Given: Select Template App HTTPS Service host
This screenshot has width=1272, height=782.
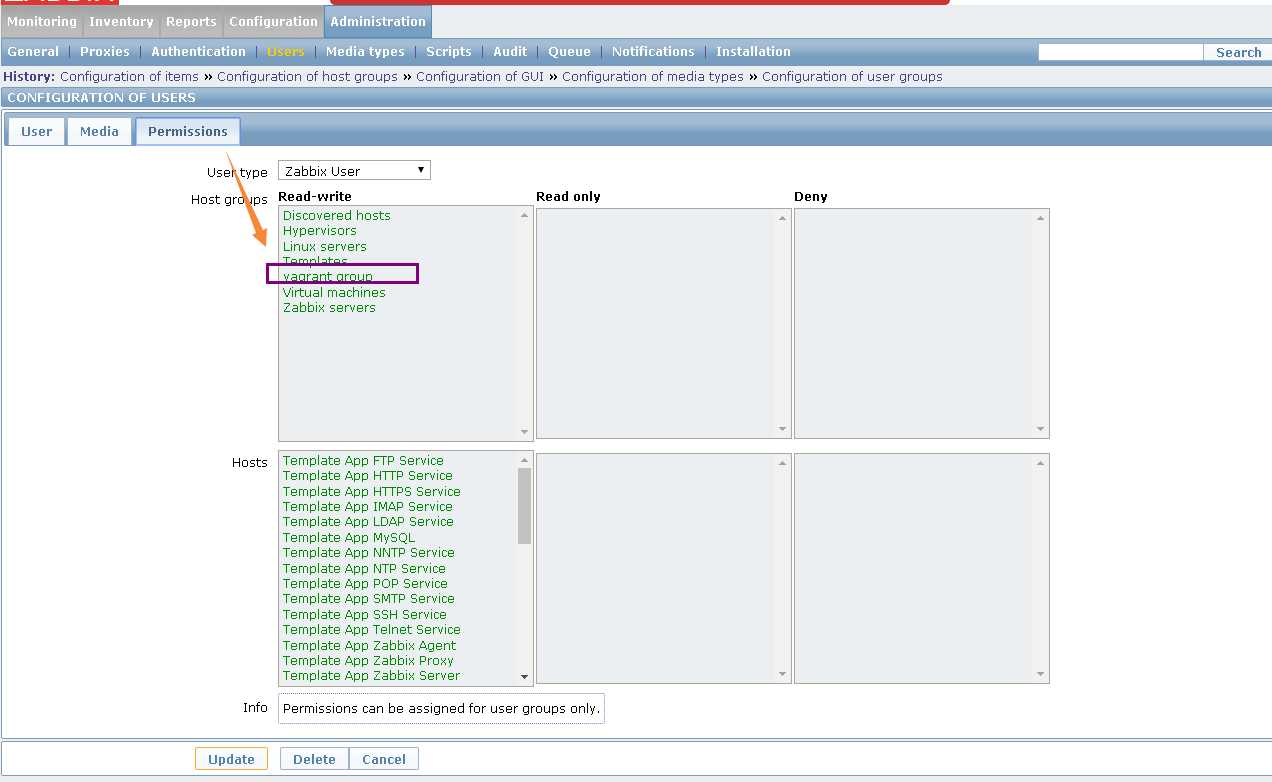Looking at the screenshot, I should tap(372, 492).
